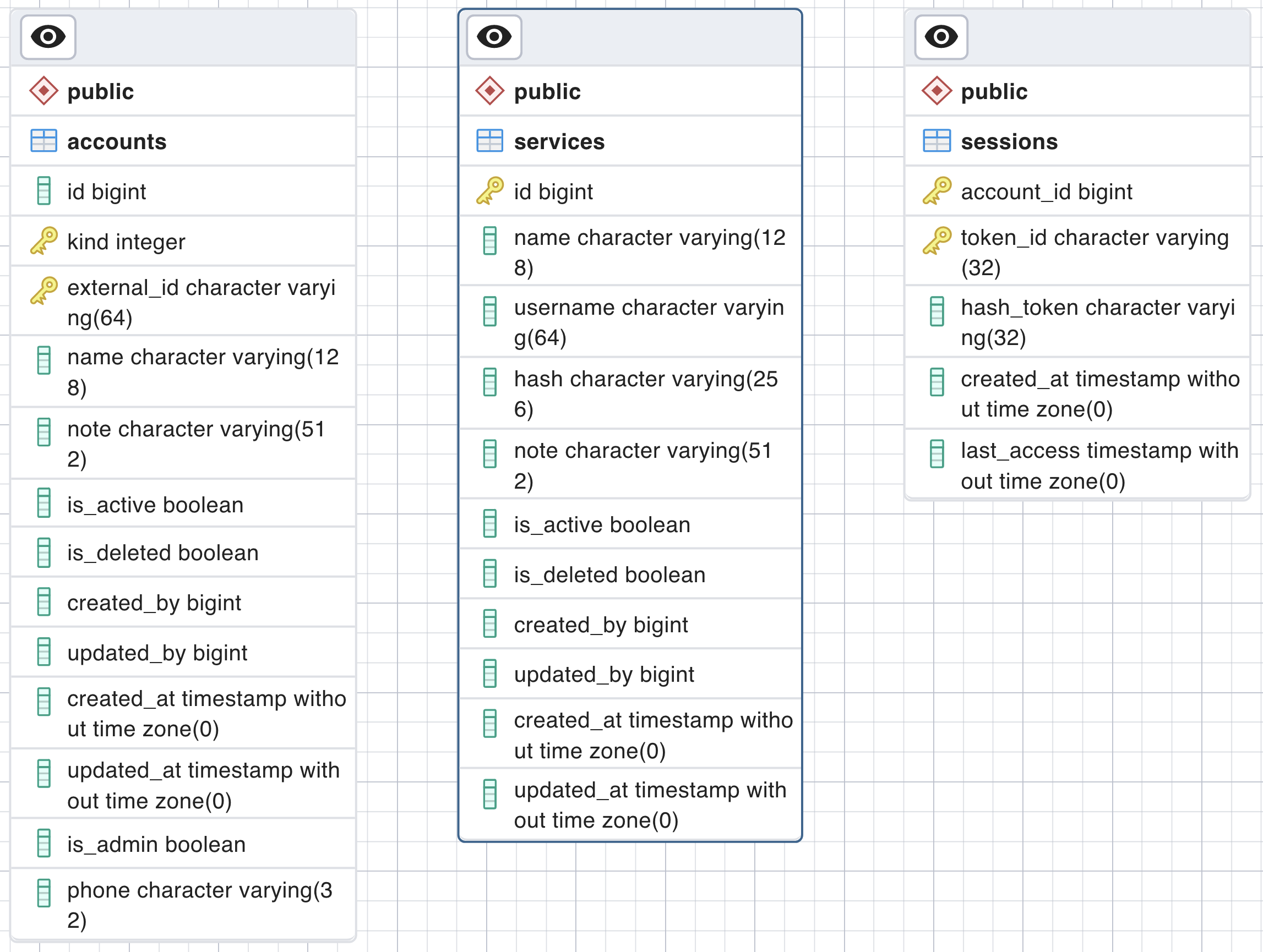Select last_access column in sessions table
Screen dimensions: 1263x952
(1099, 466)
